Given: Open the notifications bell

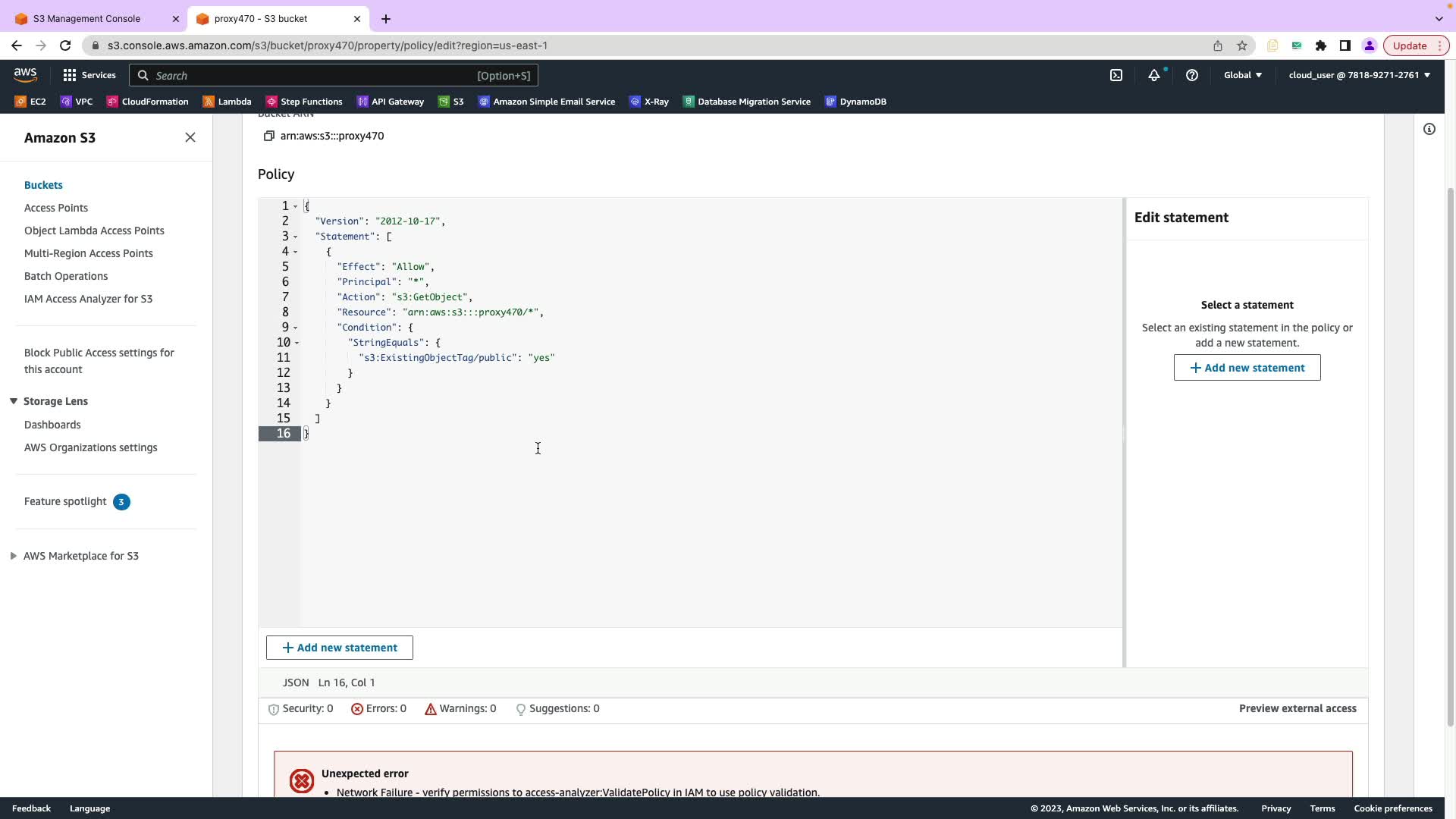Looking at the screenshot, I should click(1153, 75).
